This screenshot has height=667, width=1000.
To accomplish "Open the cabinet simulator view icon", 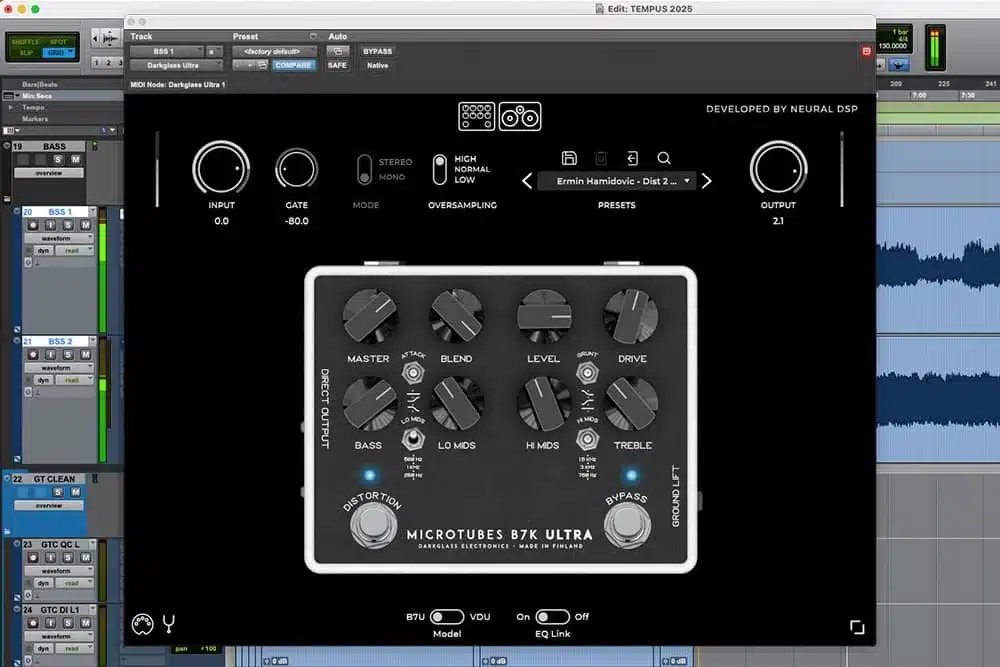I will 520,116.
